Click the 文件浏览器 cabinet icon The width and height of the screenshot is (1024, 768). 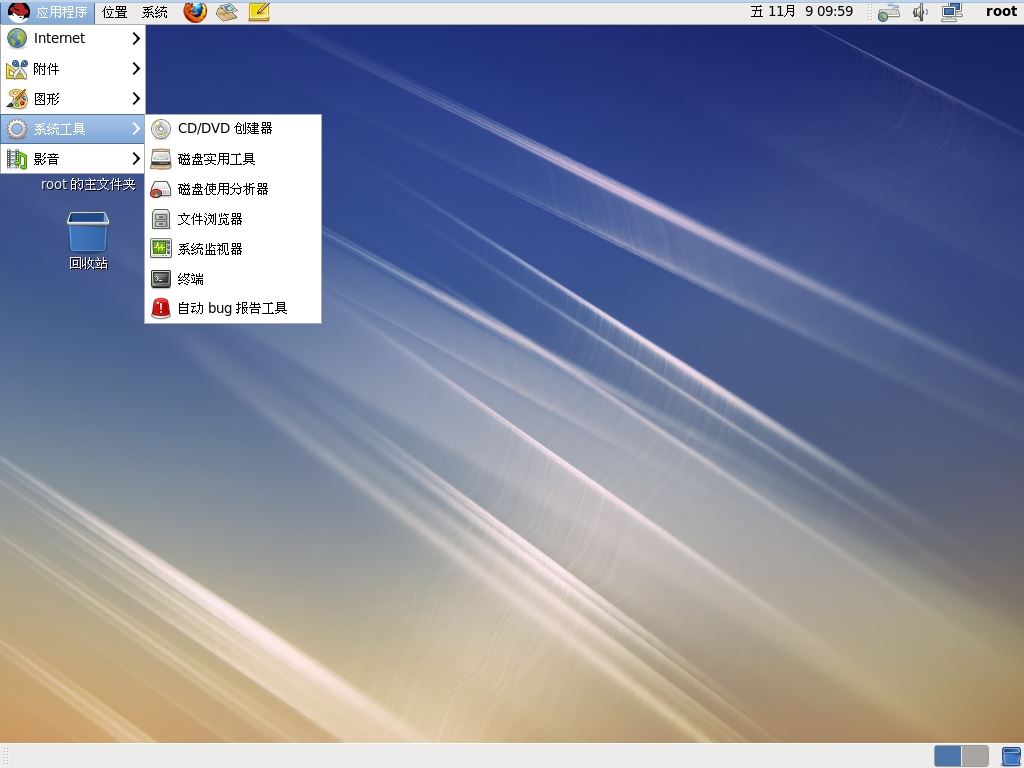pos(161,219)
